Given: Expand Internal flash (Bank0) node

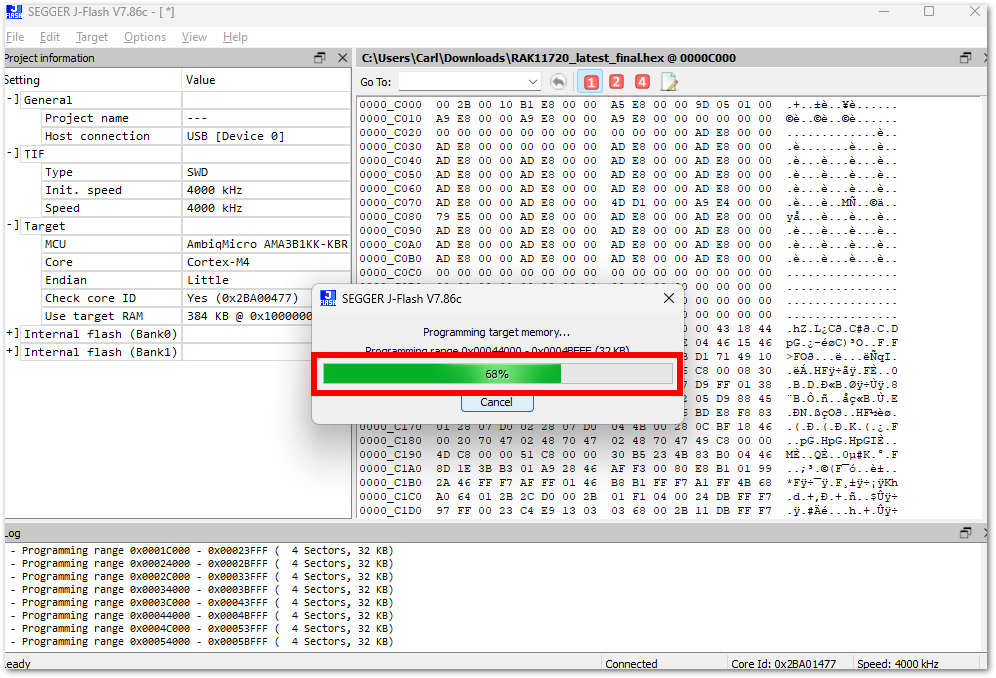Looking at the screenshot, I should point(12,333).
